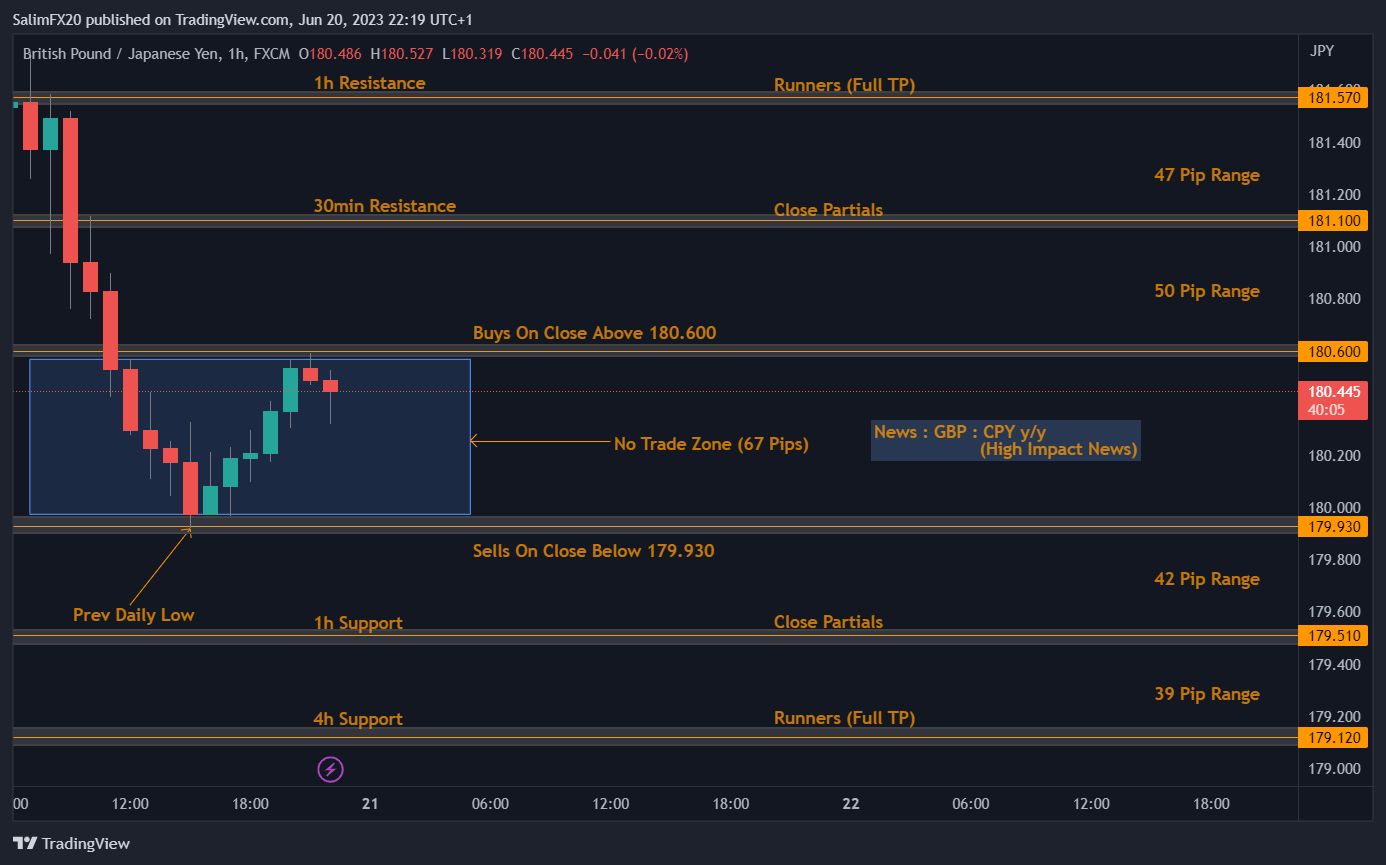Click the News: GBP CPY y/y label box
This screenshot has height=865, width=1386.
tap(1004, 441)
